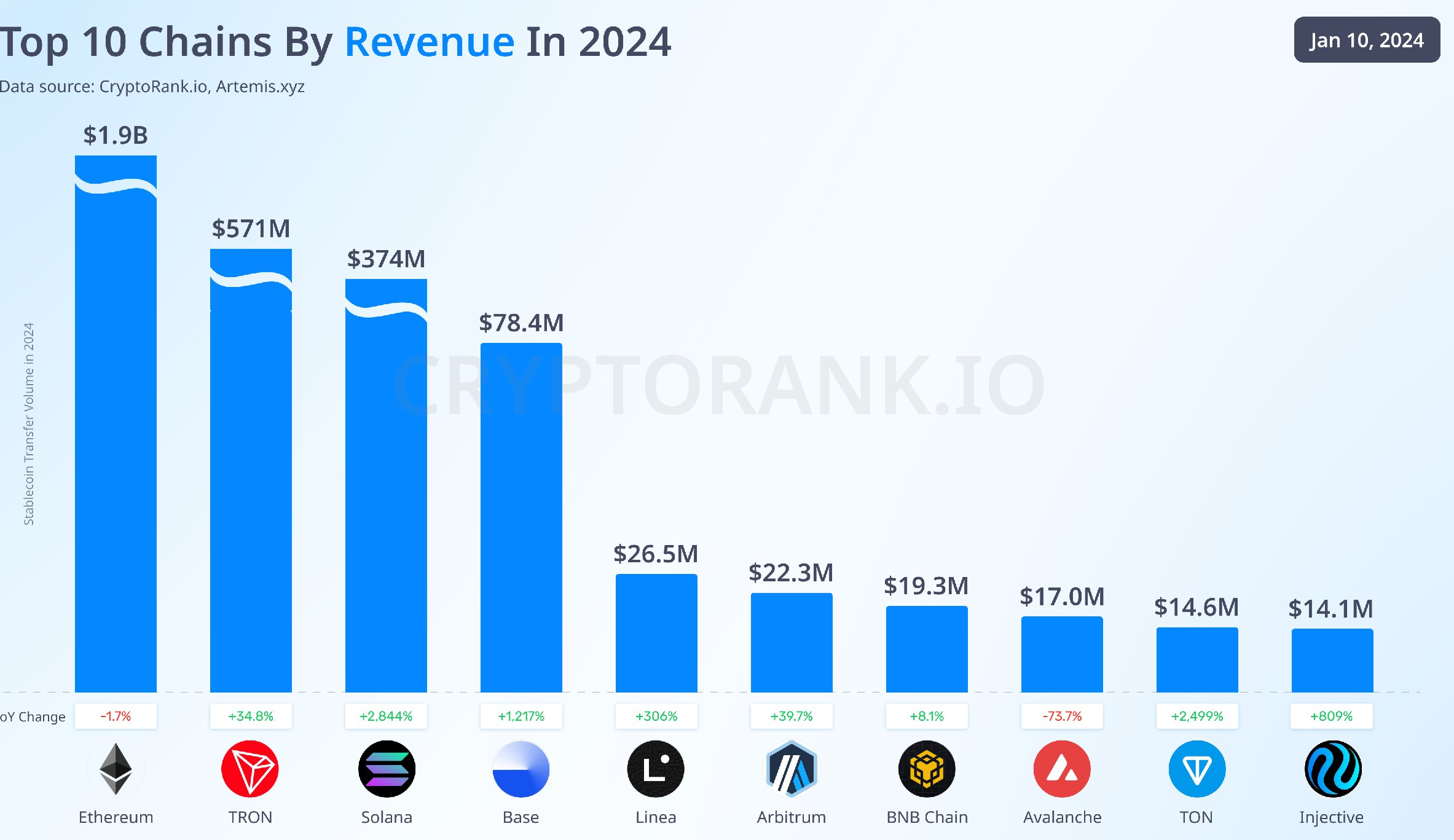Click the $78.4M value label
The height and width of the screenshot is (840, 1454).
pyautogui.click(x=521, y=323)
